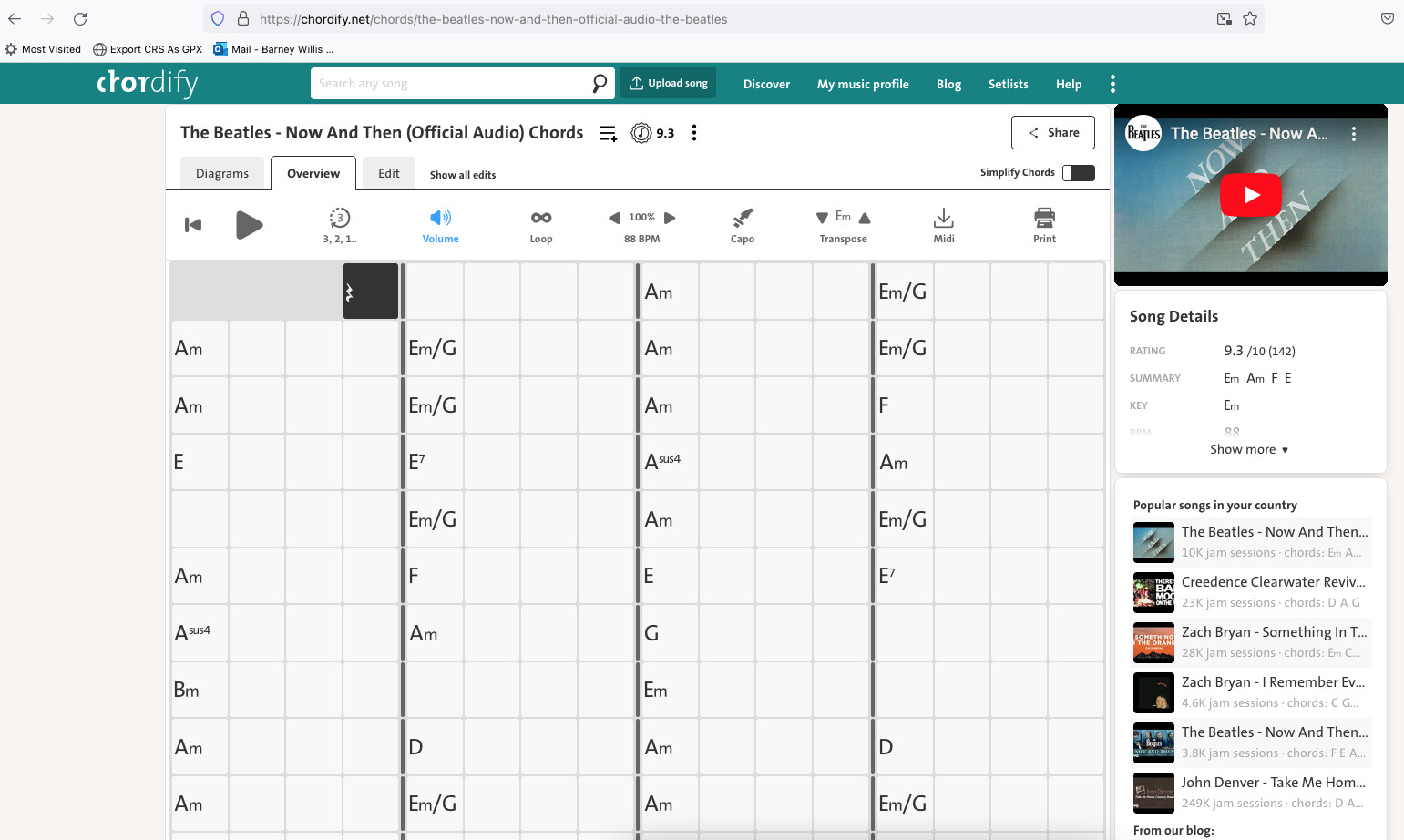1404x840 pixels.
Task: Open the Discover menu
Action: tap(766, 84)
